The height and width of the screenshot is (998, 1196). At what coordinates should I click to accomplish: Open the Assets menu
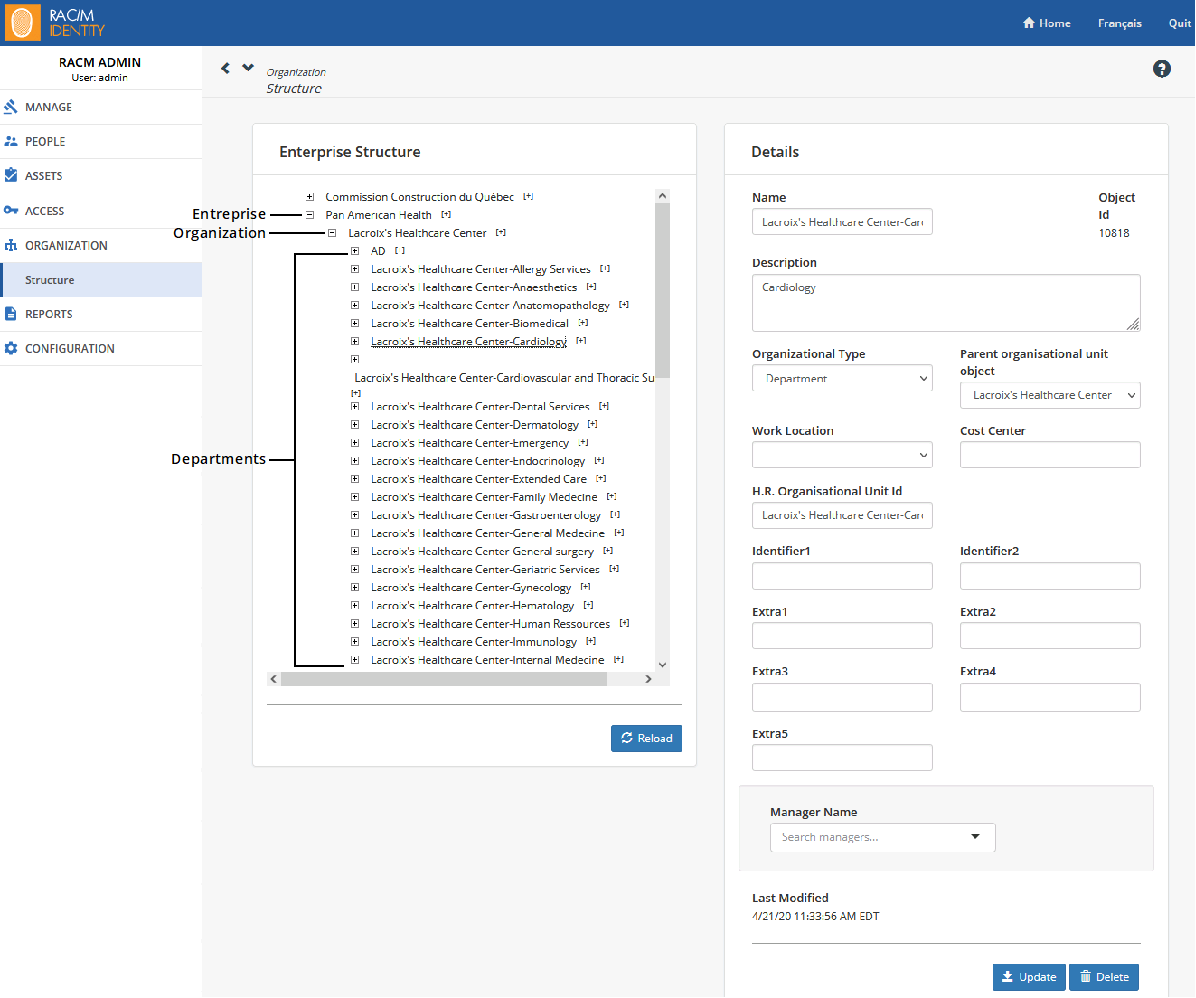101,175
